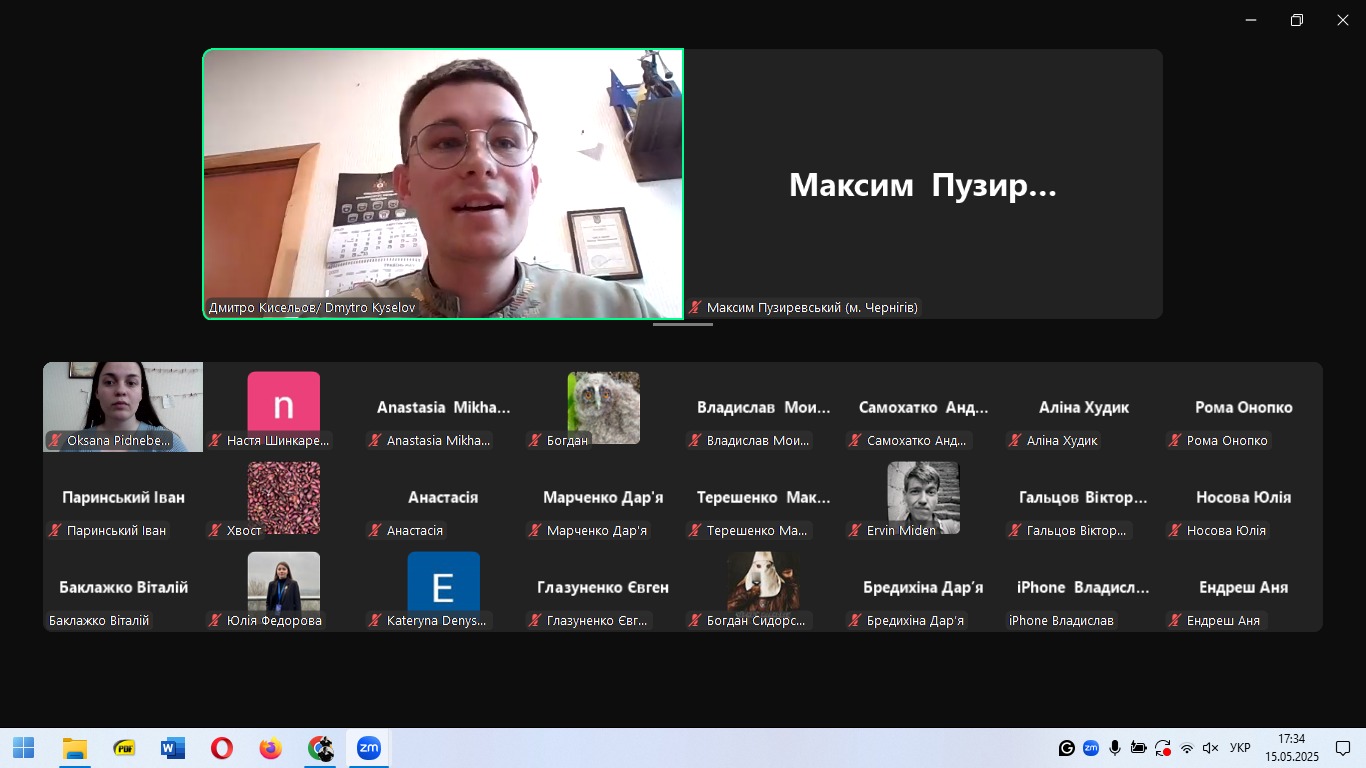Image resolution: width=1366 pixels, height=768 pixels.
Task: Select Dmytro Kyselov's video tile
Action: pyautogui.click(x=443, y=184)
